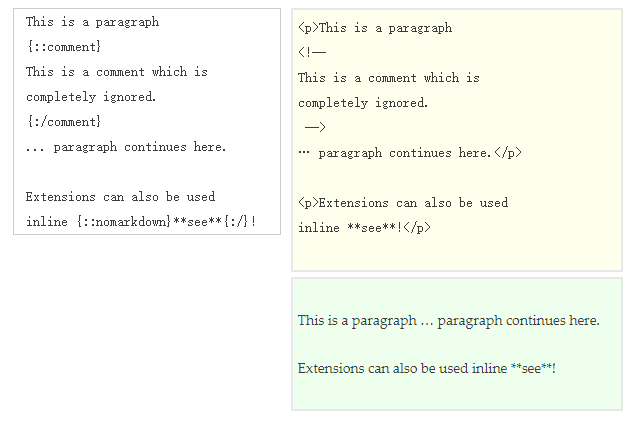Click the HTML comment closing '-->' line

click(315, 128)
